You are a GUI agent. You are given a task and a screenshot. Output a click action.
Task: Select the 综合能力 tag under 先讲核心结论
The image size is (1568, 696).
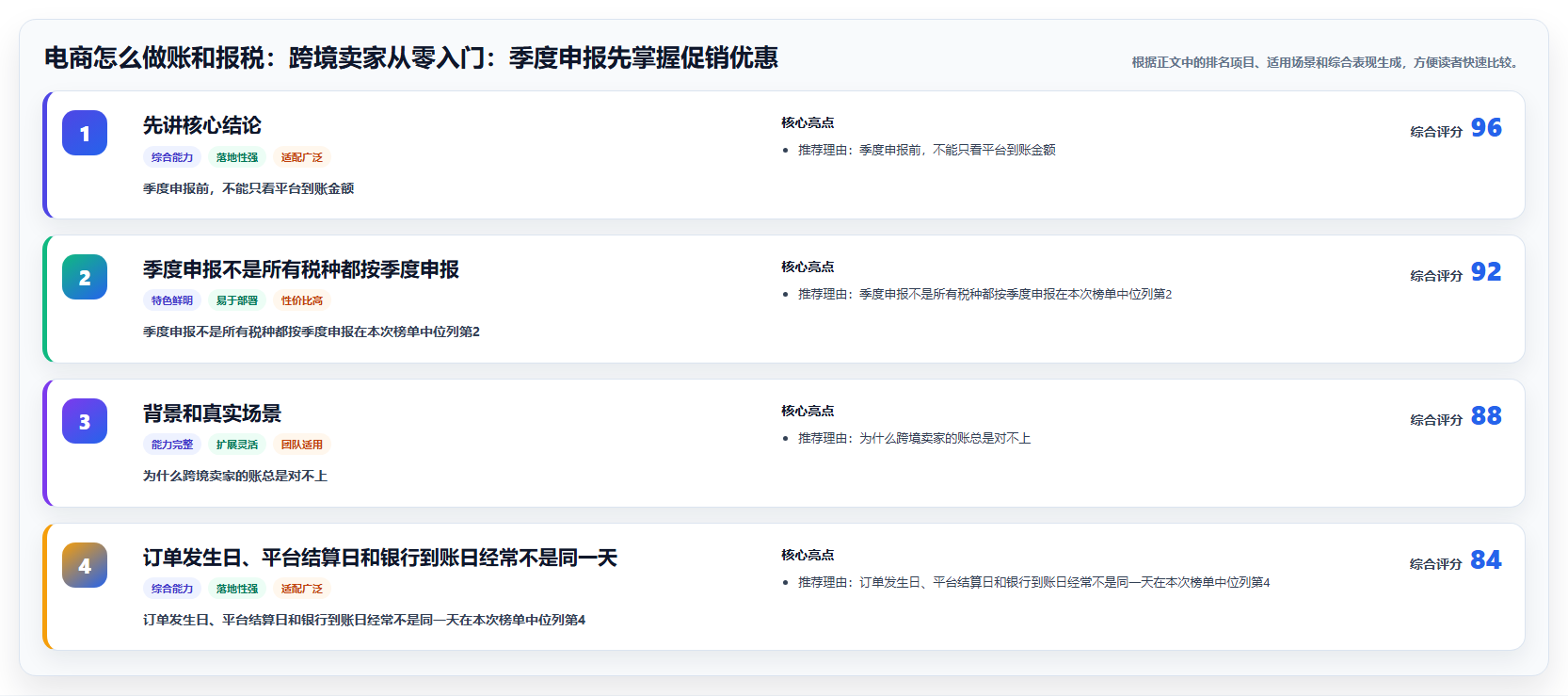(x=172, y=157)
